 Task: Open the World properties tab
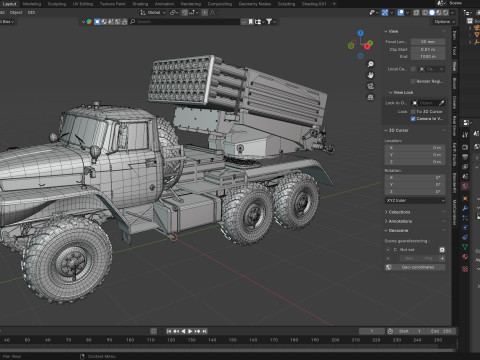tap(465, 186)
